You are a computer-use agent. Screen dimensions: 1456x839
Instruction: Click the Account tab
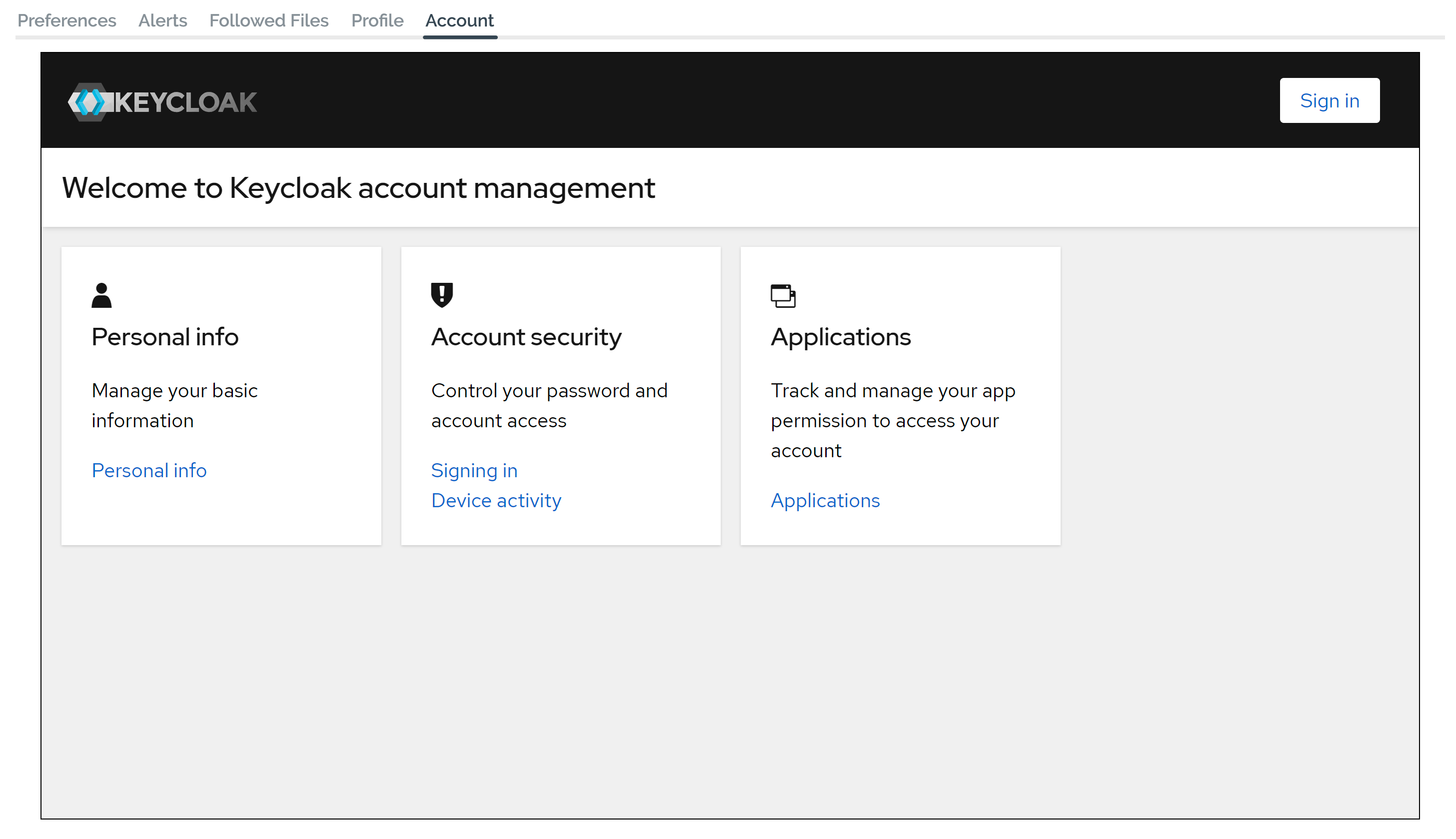point(459,21)
